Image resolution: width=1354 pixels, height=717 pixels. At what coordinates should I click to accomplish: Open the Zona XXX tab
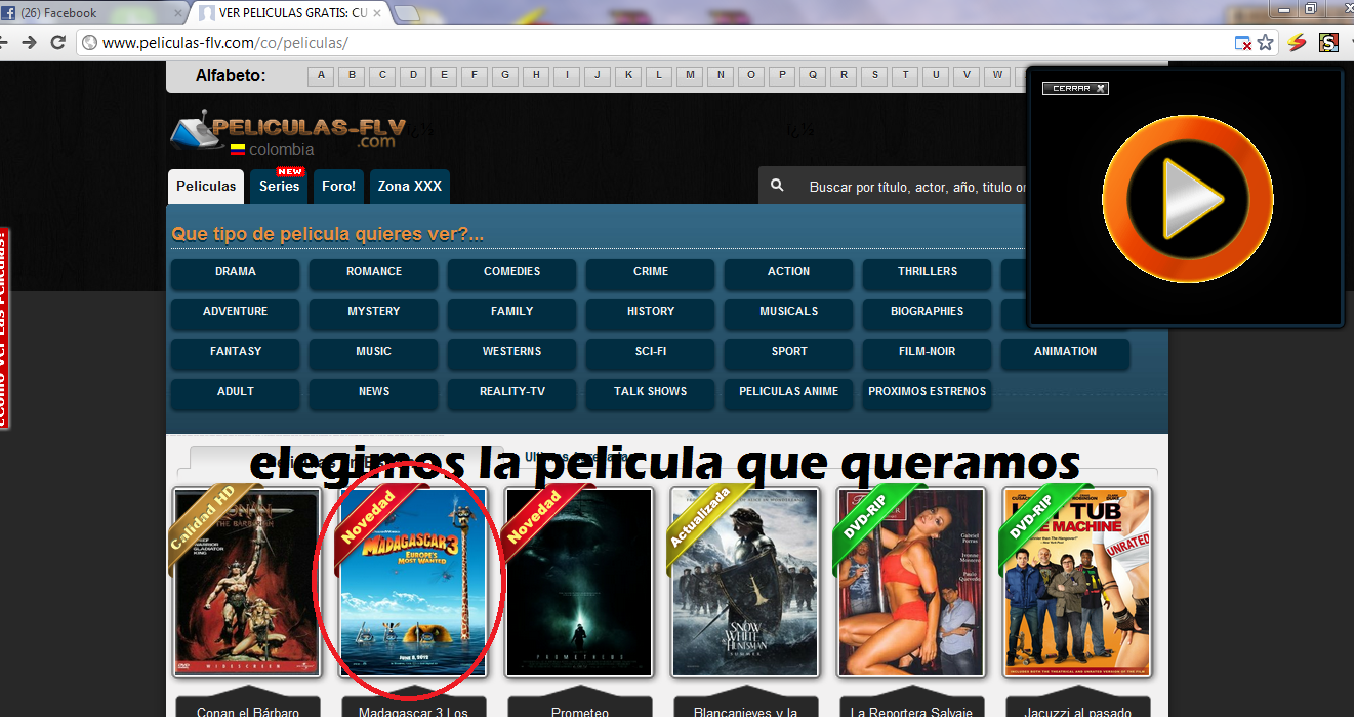410,186
